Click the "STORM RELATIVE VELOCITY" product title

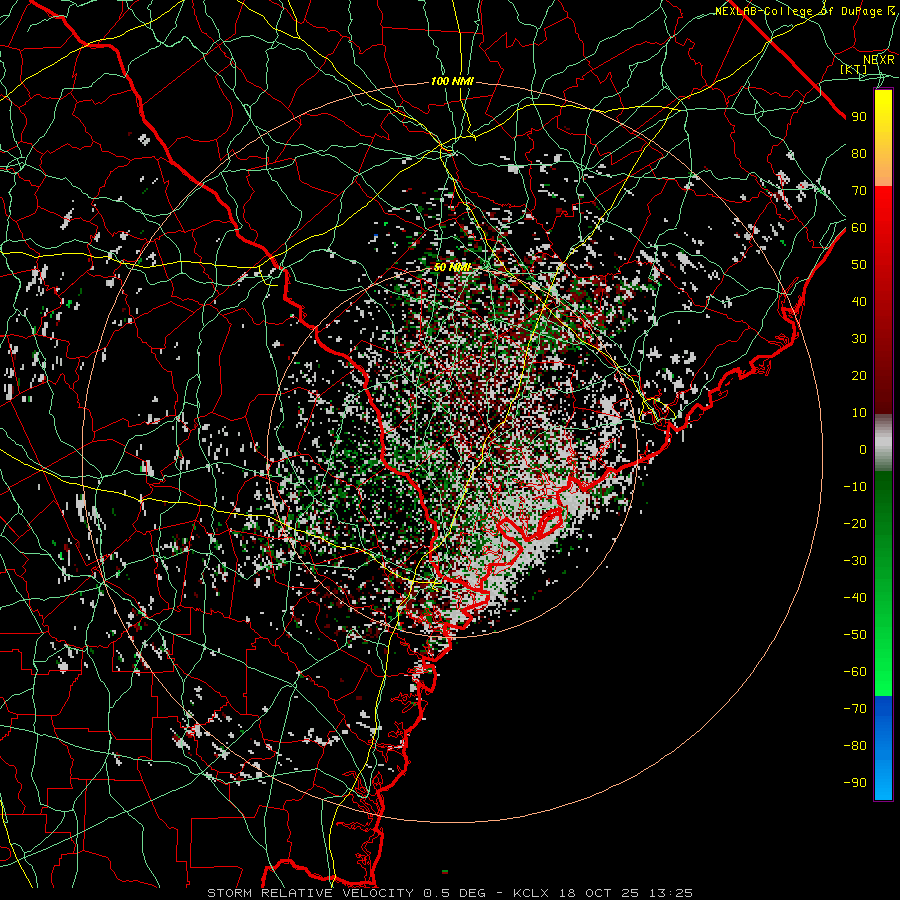click(x=310, y=893)
